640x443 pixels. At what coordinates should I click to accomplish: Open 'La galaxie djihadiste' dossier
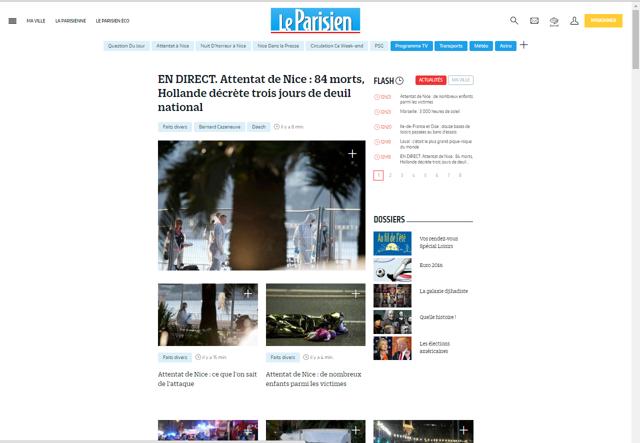pyautogui.click(x=444, y=292)
